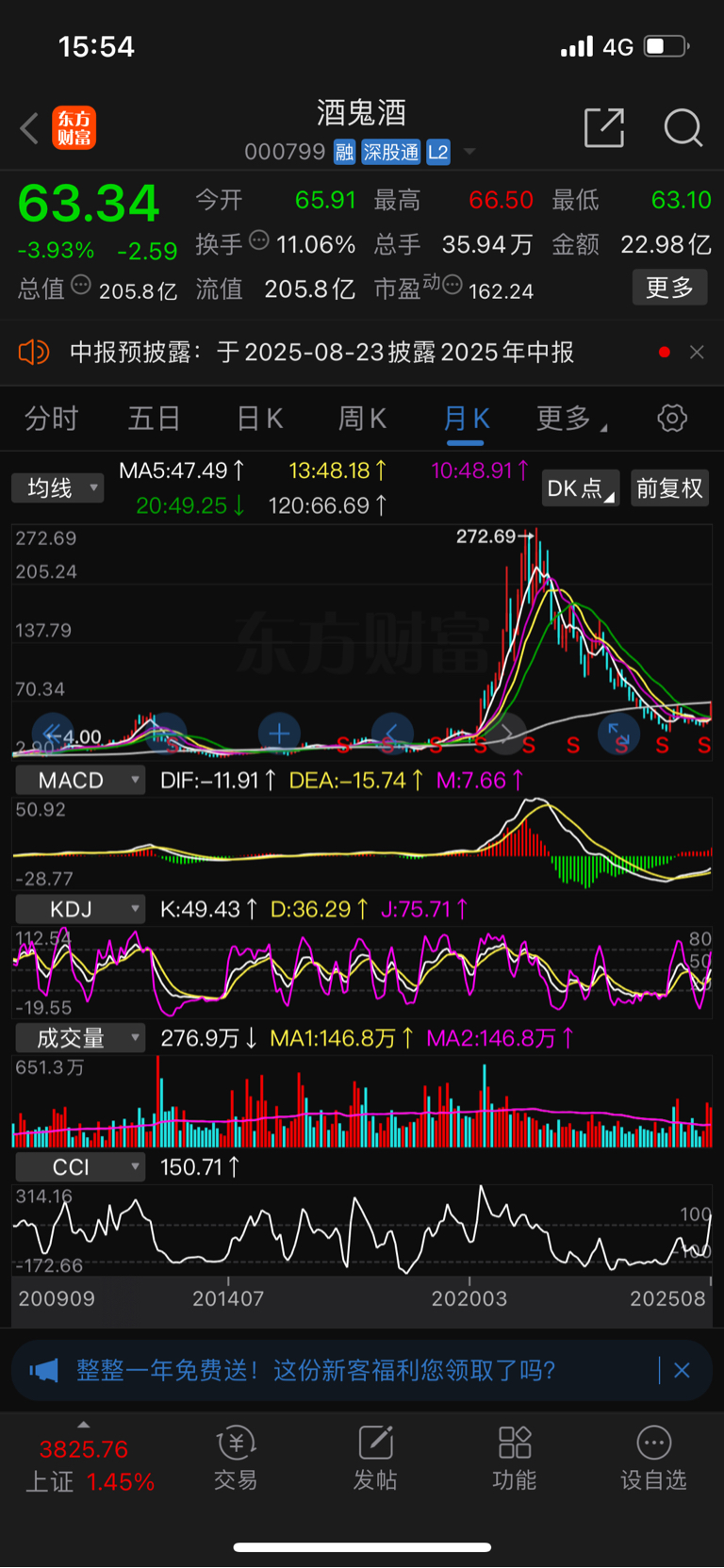Tap the info icon next to 市盈动
Viewport: 724px width, 1568px height.
452,284
